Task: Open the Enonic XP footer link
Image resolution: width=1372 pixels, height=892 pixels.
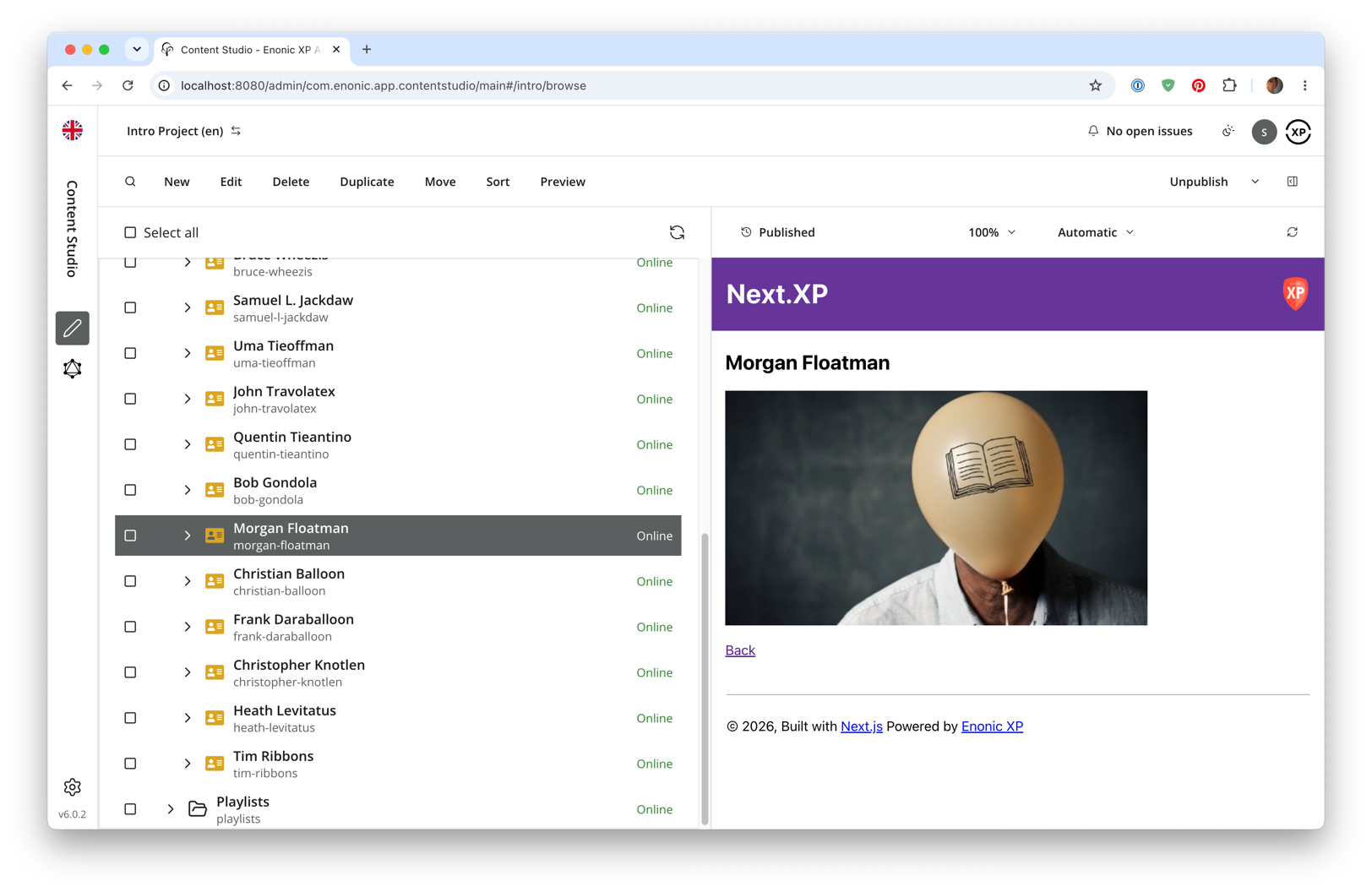Action: (992, 726)
